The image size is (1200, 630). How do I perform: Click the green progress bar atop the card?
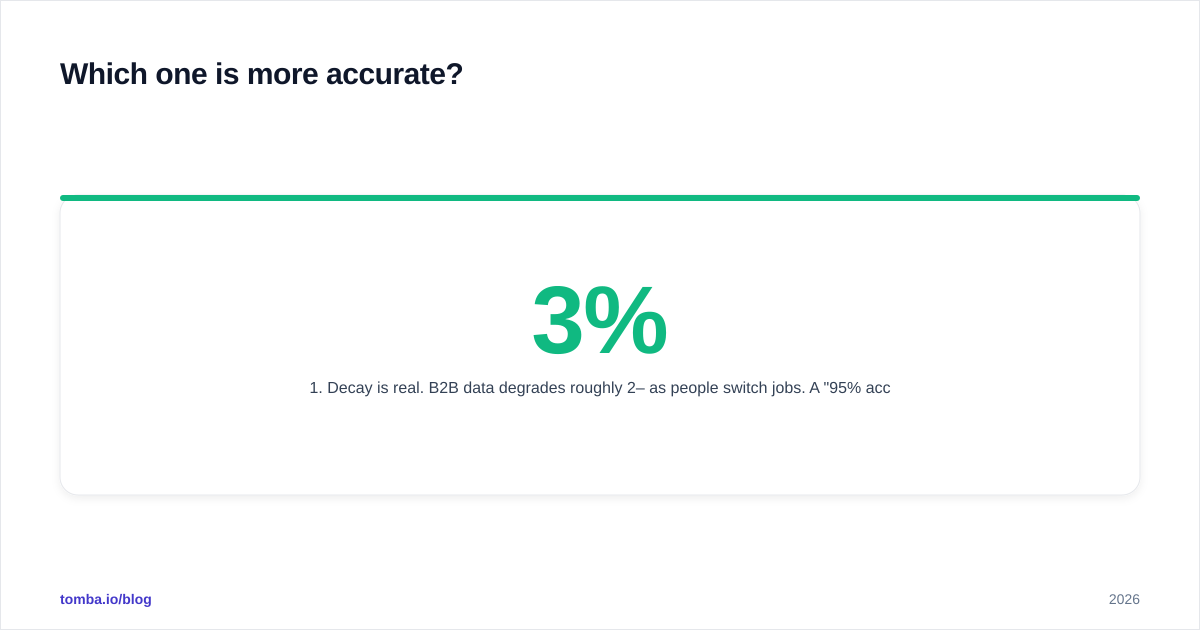[x=600, y=198]
